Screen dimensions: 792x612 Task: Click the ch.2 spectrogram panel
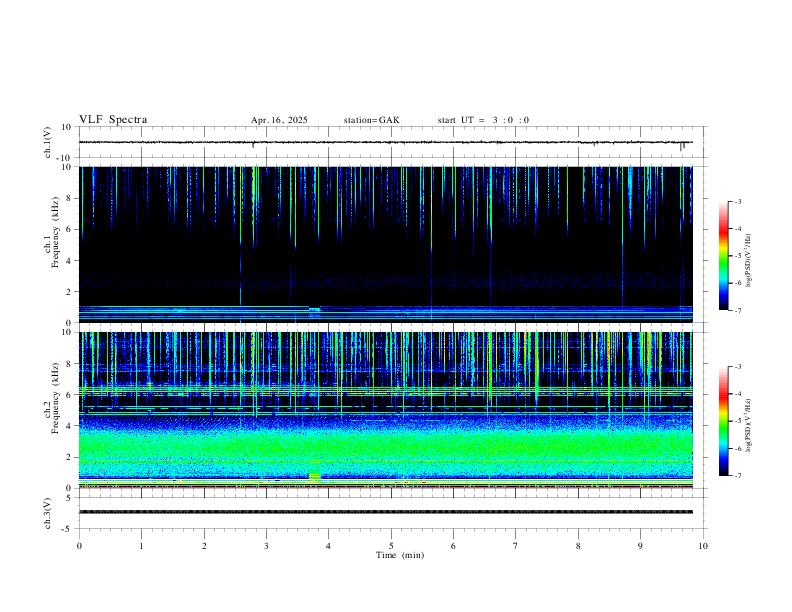pos(386,410)
